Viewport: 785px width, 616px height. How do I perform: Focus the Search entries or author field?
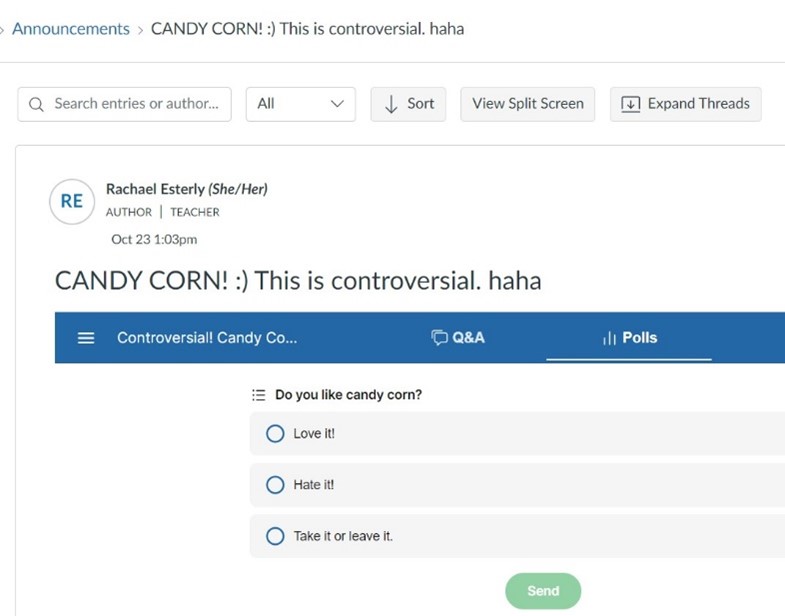pos(125,104)
